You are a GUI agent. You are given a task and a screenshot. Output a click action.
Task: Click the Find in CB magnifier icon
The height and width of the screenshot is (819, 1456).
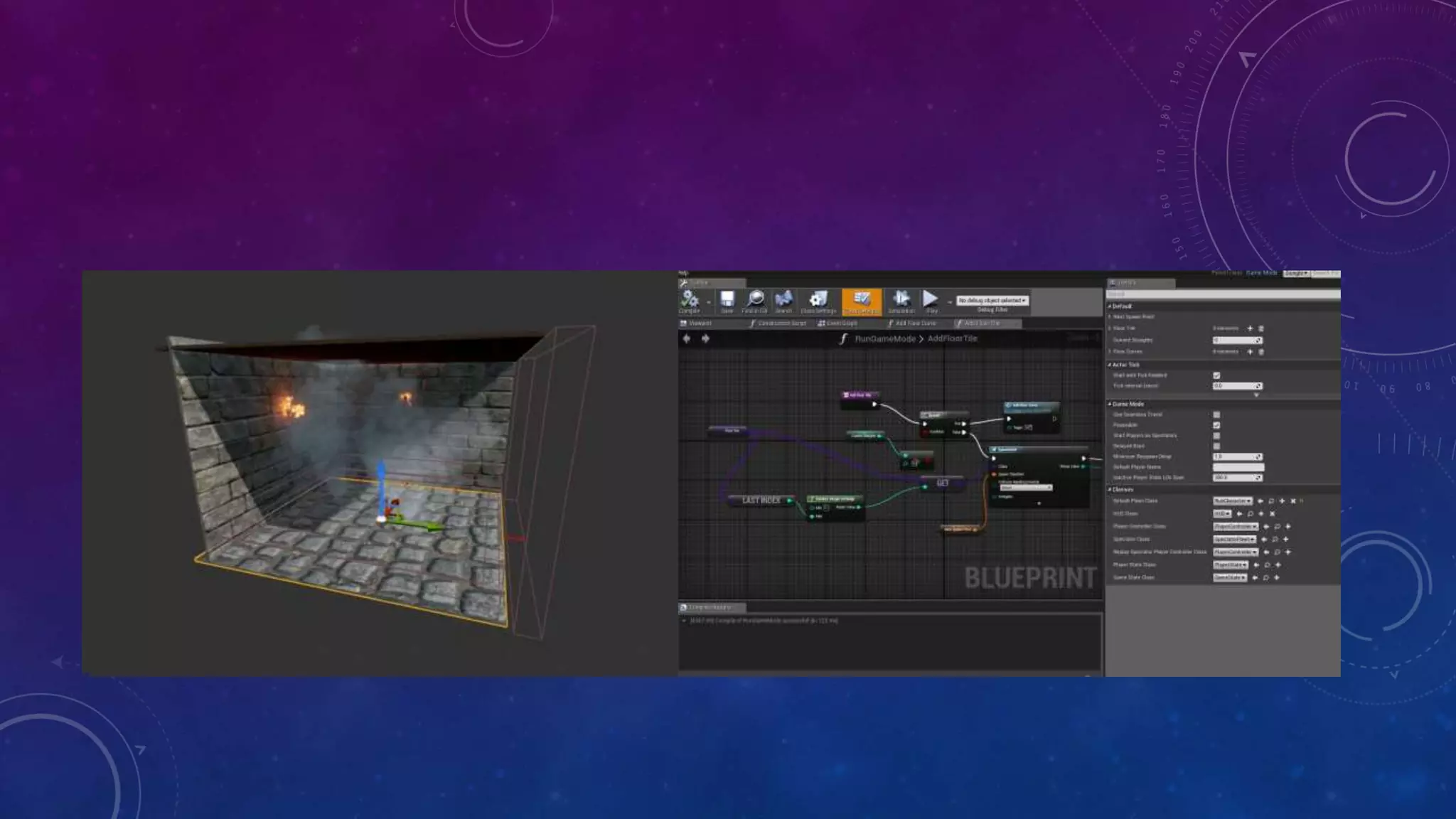pos(754,300)
